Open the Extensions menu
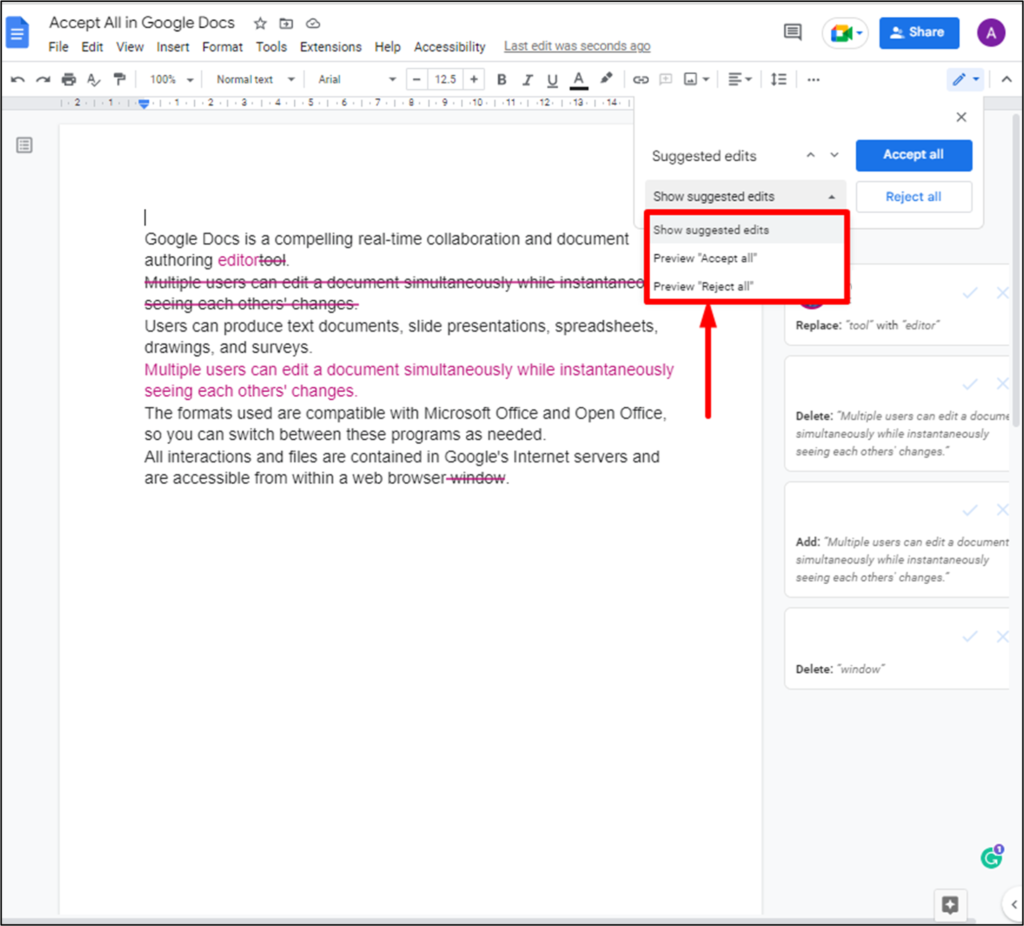Viewport: 1024px width, 926px height. pos(330,47)
